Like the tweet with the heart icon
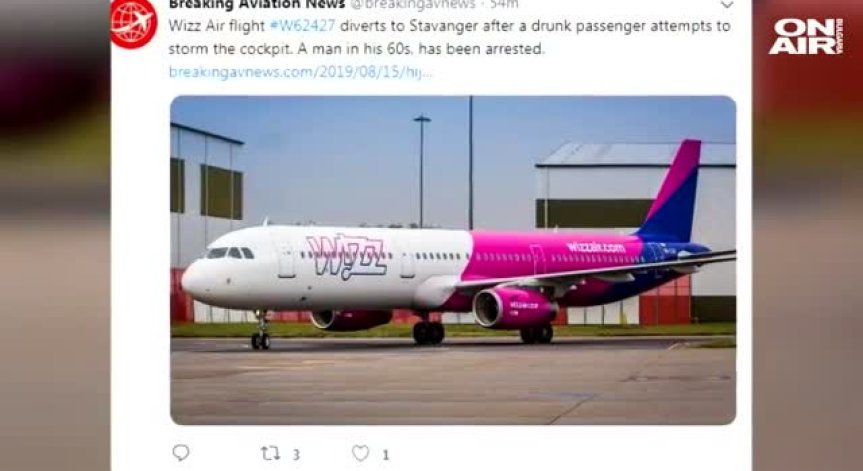The image size is (863, 471). click(361, 453)
